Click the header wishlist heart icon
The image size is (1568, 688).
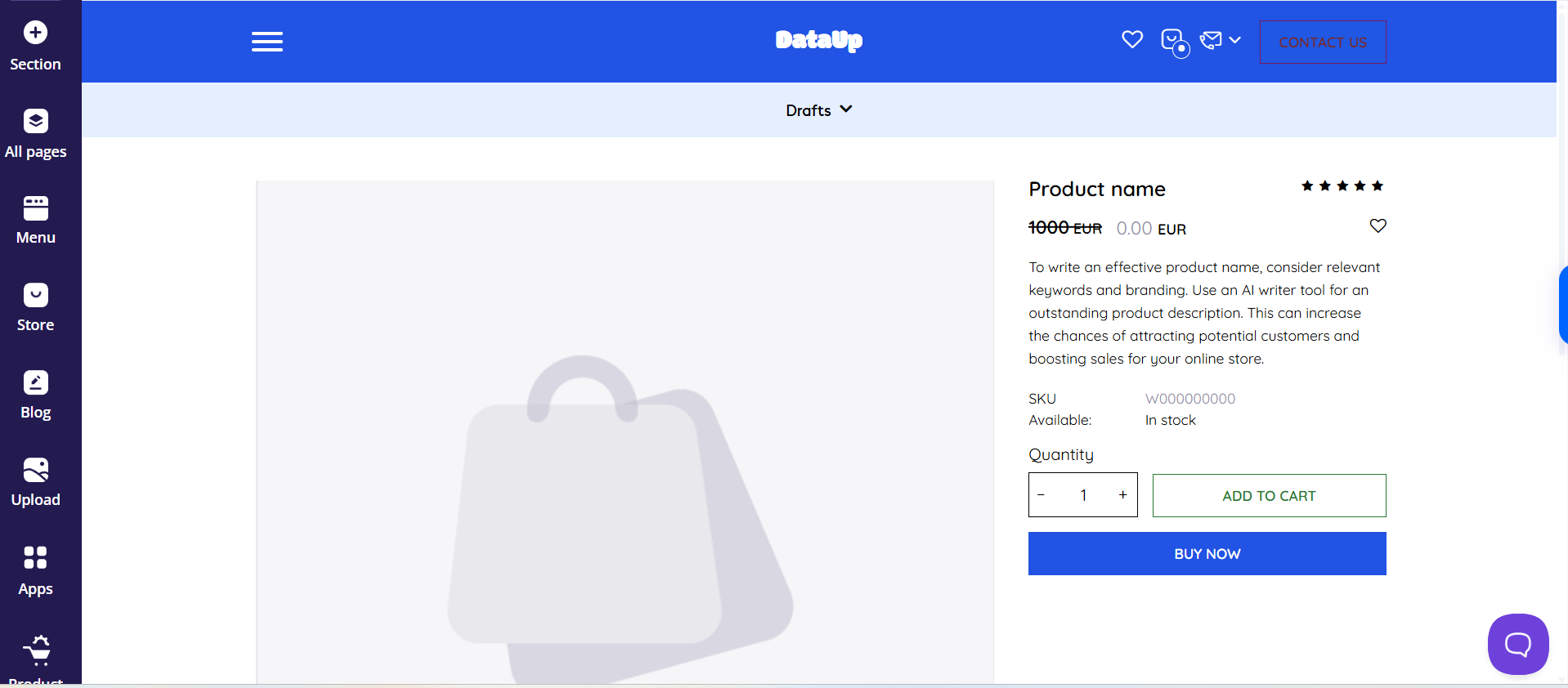tap(1132, 39)
